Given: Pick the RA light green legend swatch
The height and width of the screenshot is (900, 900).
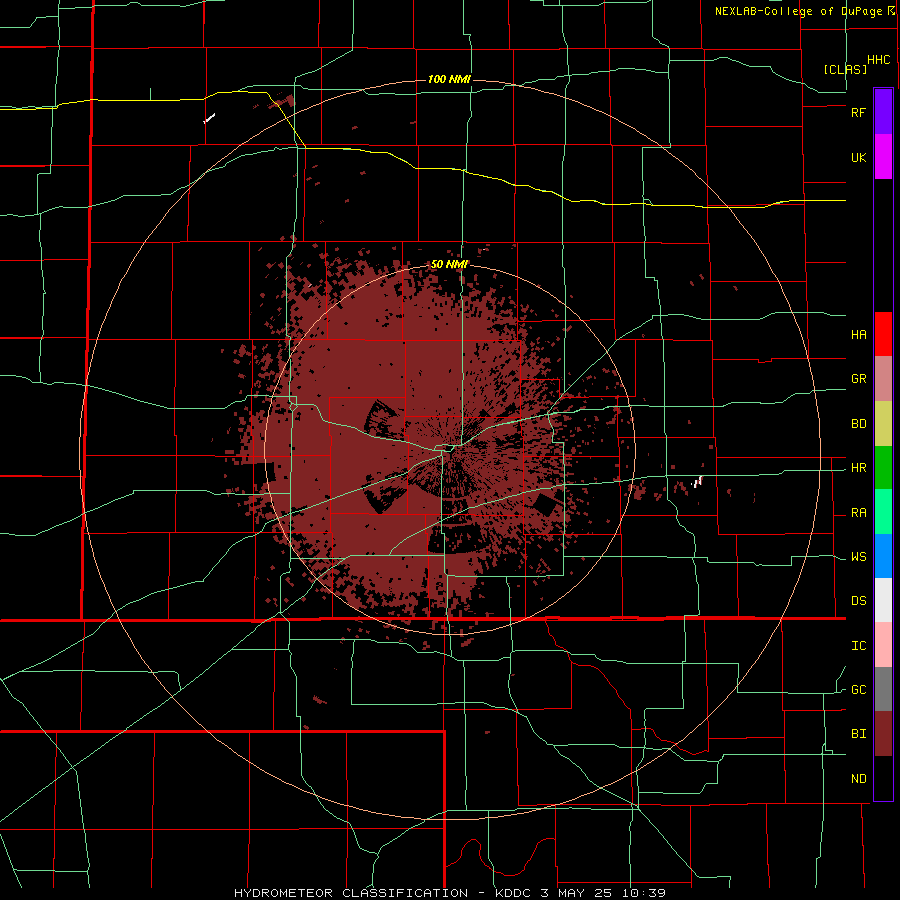Looking at the screenshot, I should click(883, 512).
